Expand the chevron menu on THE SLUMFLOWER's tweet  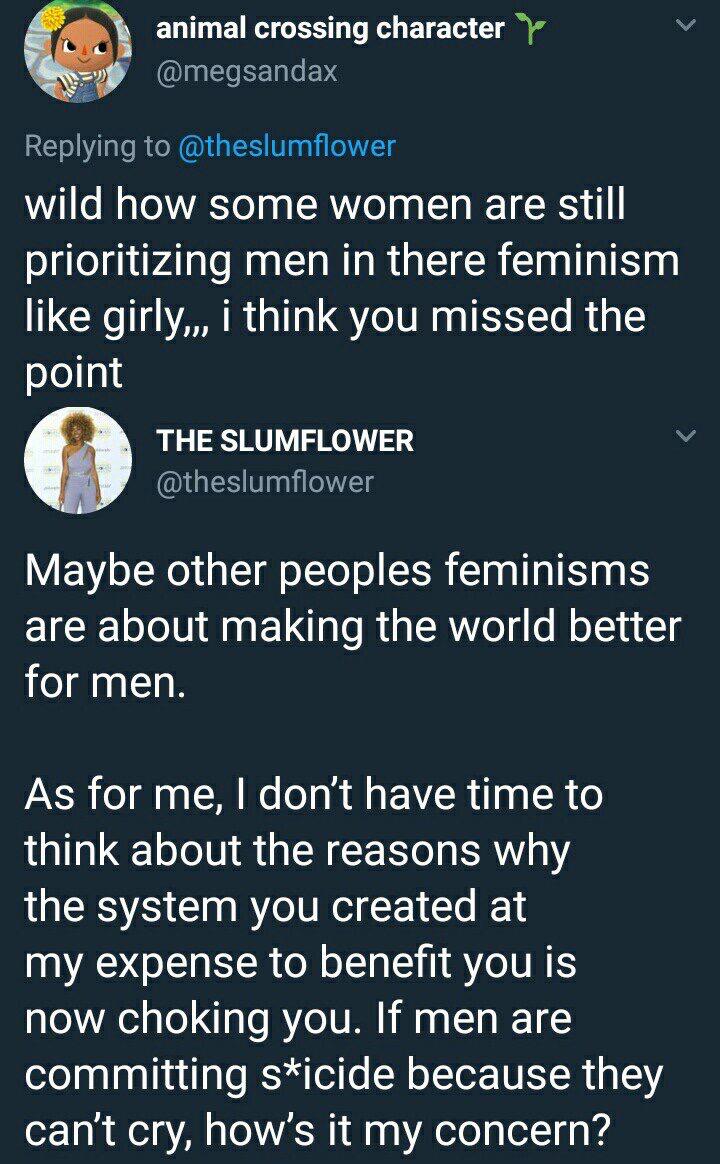pyautogui.click(x=685, y=436)
